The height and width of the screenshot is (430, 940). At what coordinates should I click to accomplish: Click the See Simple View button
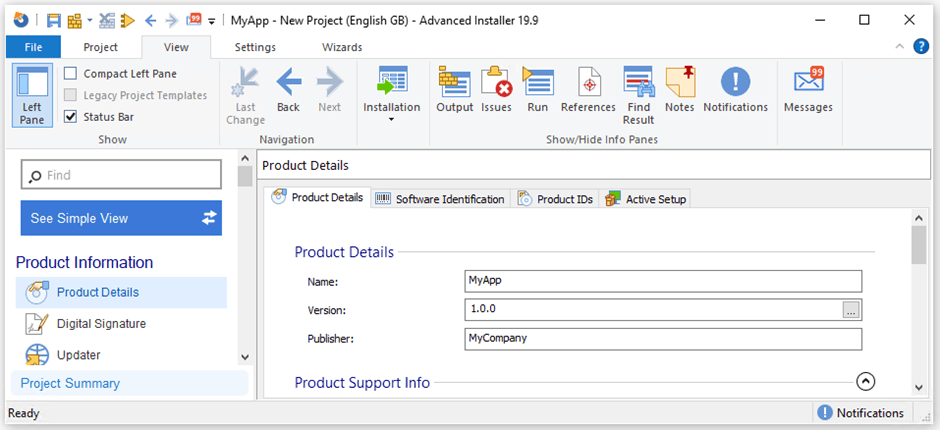[x=121, y=218]
